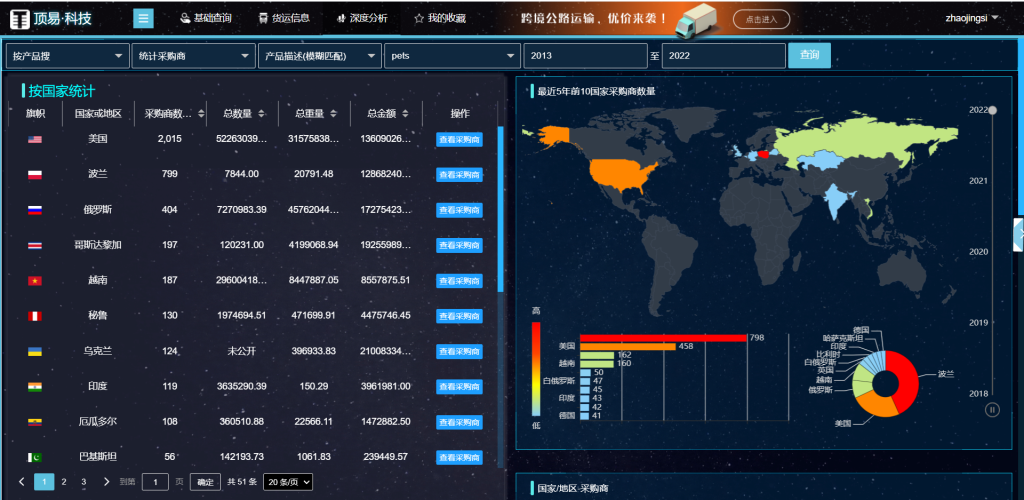Viewport: 1024px width, 500px height.
Task: Expand the side panel arrow at right edge
Action: point(1018,233)
